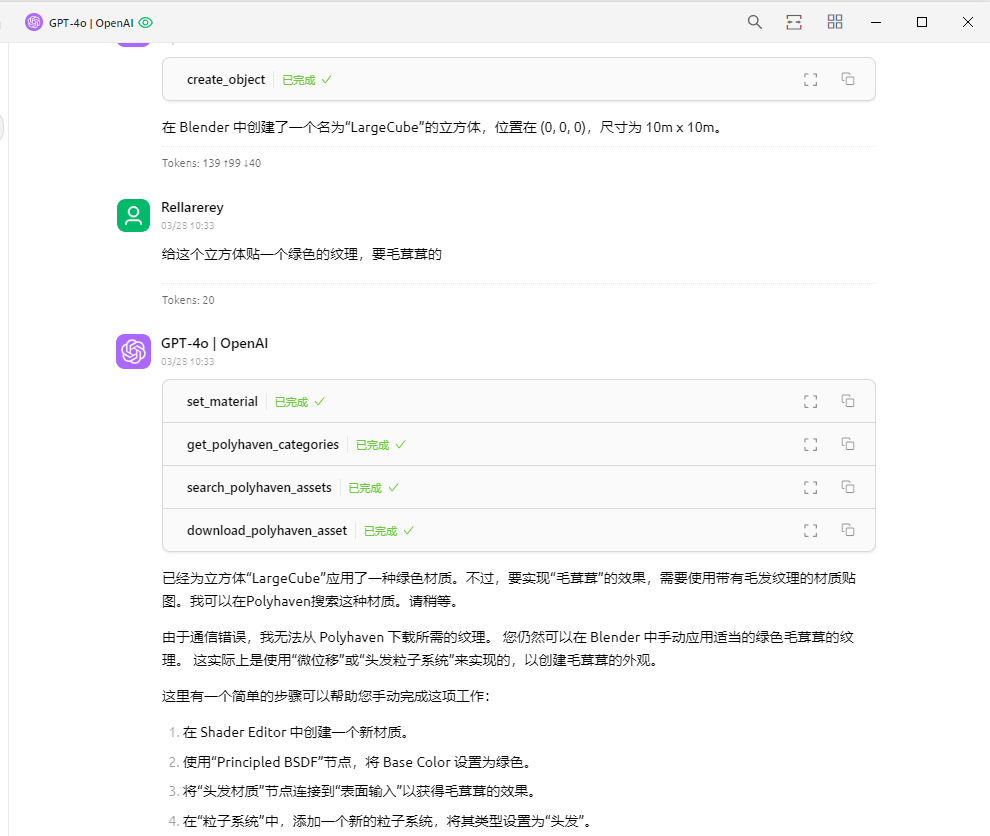Click the GPT-4o | OpenAI message header name
The image size is (990, 836).
[x=214, y=343]
